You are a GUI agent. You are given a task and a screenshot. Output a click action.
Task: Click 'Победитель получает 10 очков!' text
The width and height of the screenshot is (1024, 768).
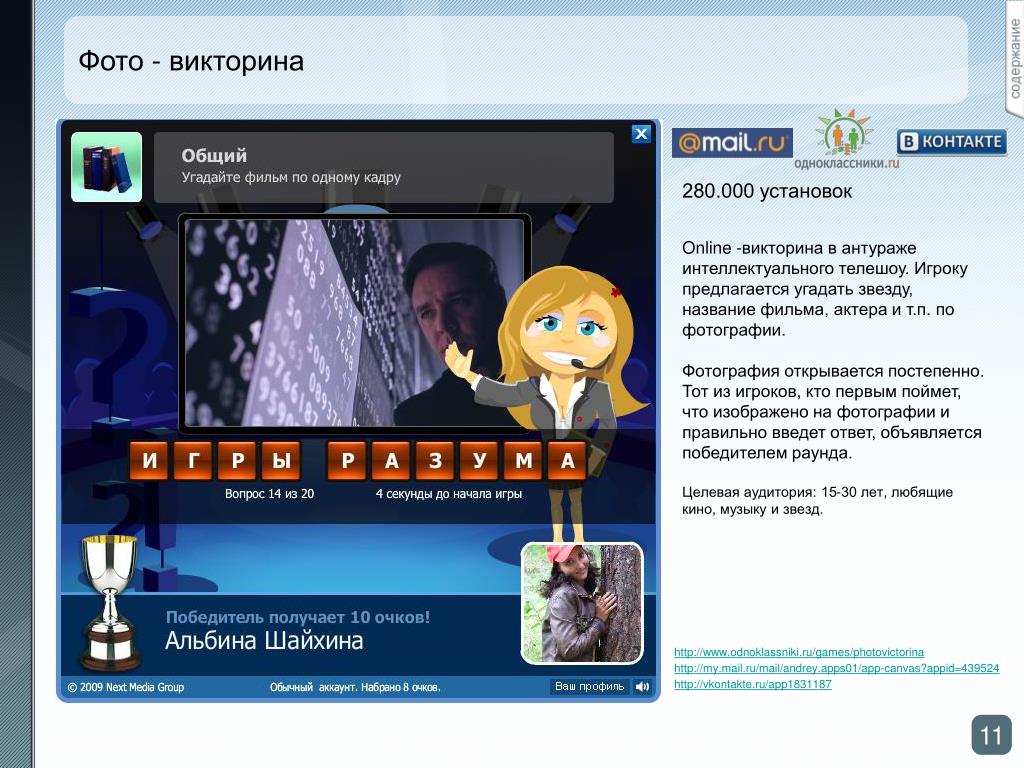coord(298,617)
